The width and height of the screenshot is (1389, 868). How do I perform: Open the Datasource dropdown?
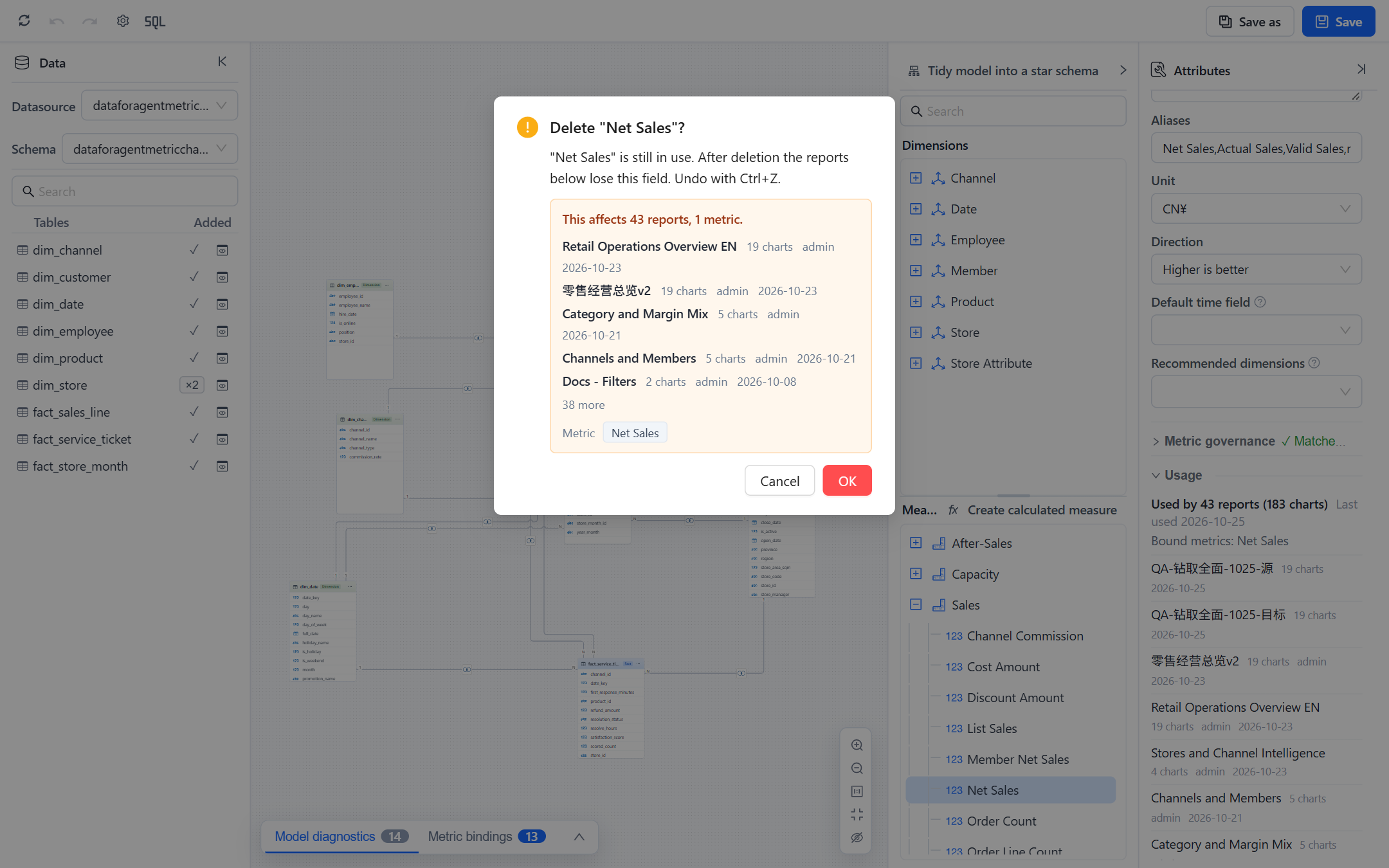159,105
